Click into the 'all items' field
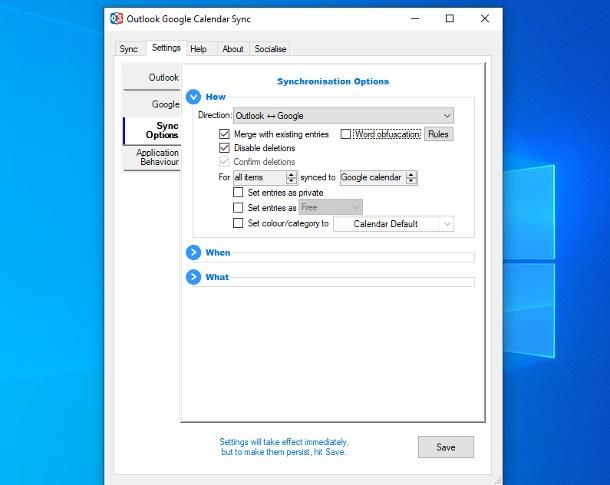Viewport: 610px width, 485px height. pos(260,178)
